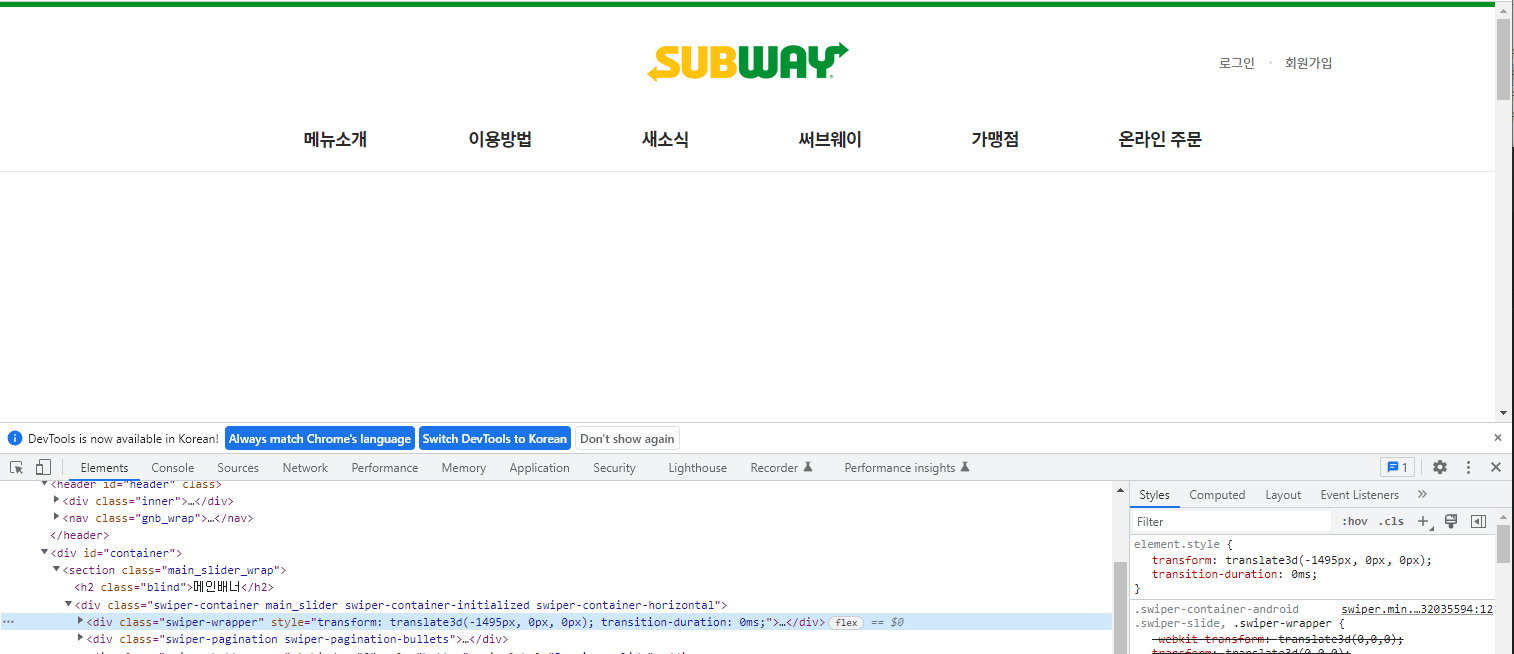Open the swiper.min source link
Screen dimensions: 1514x654
(x=1417, y=609)
